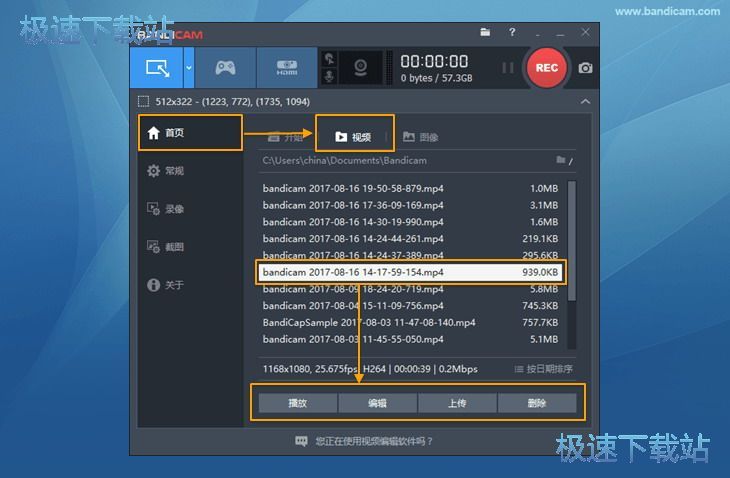Open folder icon beside the path
Viewport: 730px width, 478px height.
[x=561, y=160]
